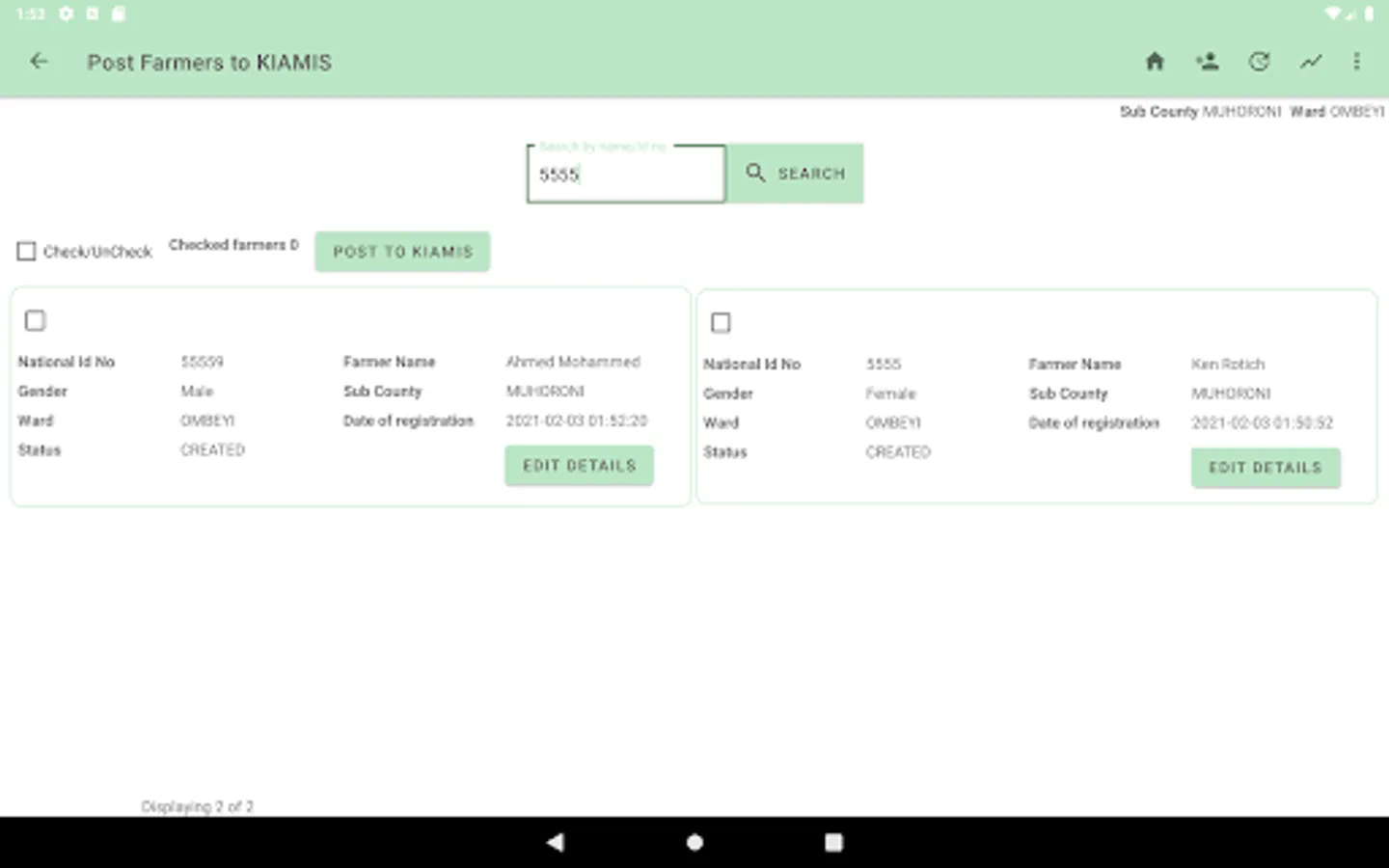Click farmer name 'Ken Rotich'
Image resolution: width=1389 pixels, height=868 pixels.
point(1227,364)
